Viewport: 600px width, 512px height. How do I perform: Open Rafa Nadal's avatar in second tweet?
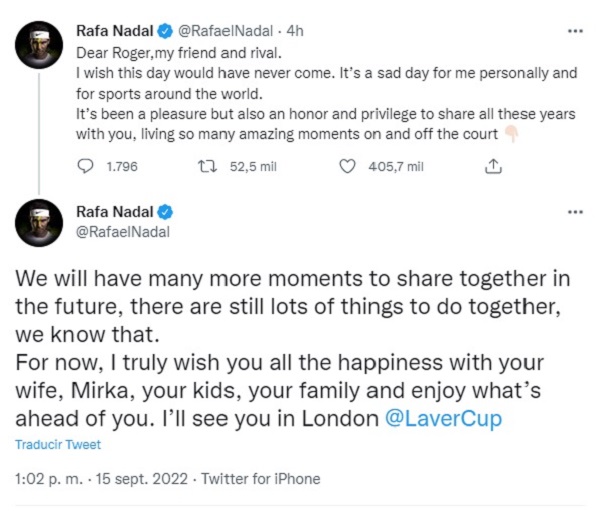pyautogui.click(x=39, y=223)
